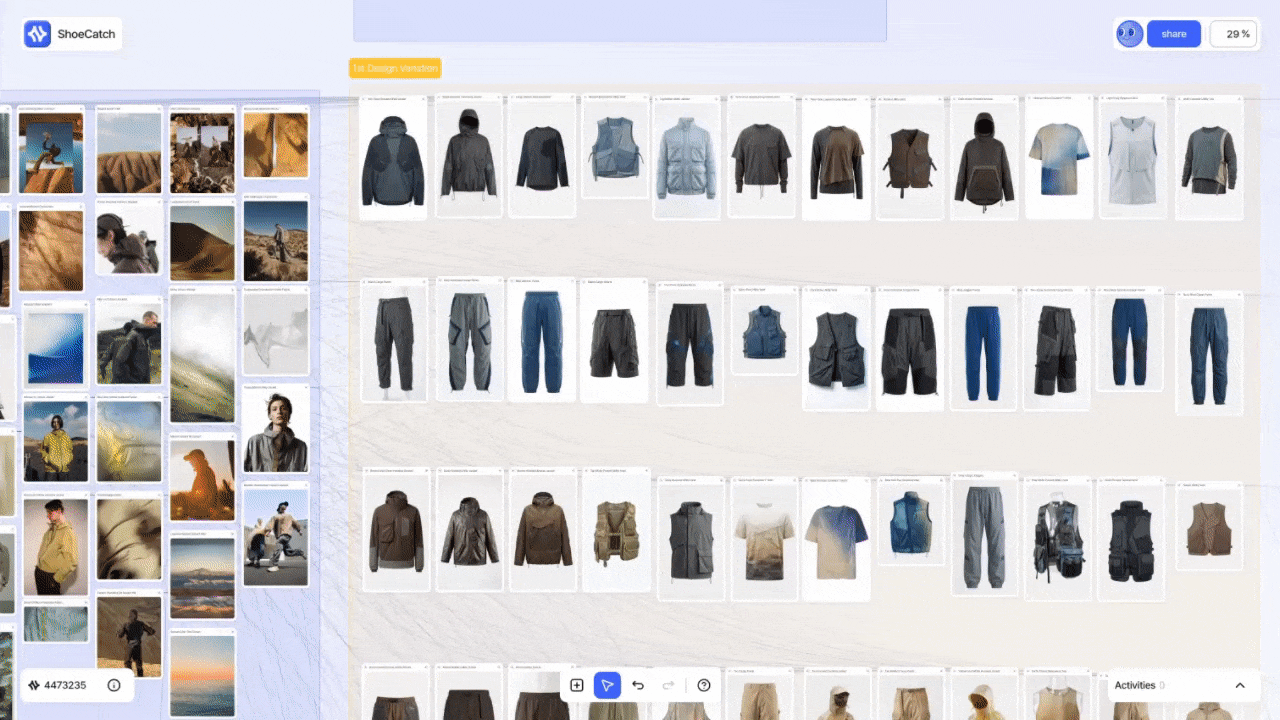Image resolution: width=1280 pixels, height=720 pixels.
Task: Open the help question mark
Action: [x=704, y=685]
